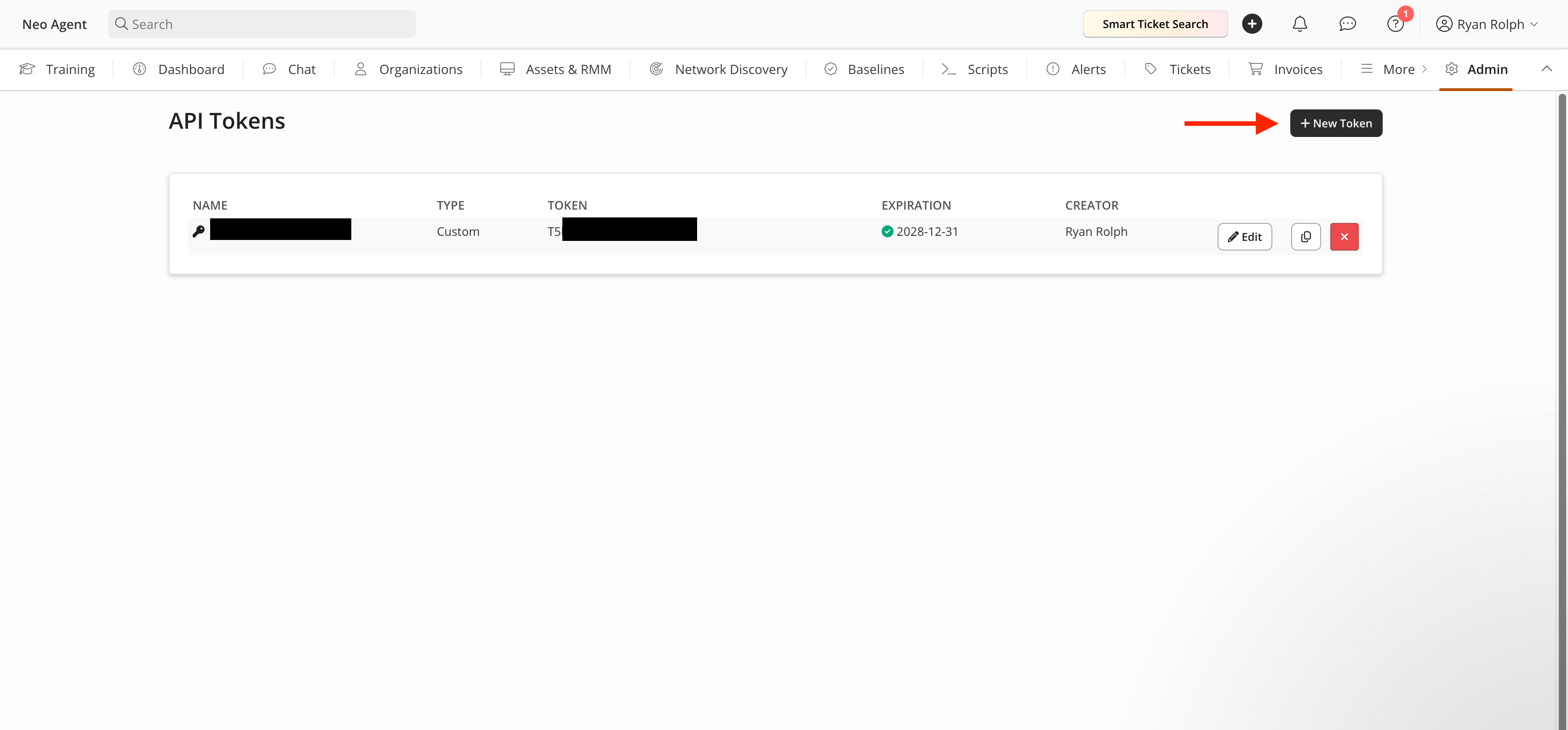Click the user avatar icon
This screenshot has height=730, width=1568.
pos(1443,24)
